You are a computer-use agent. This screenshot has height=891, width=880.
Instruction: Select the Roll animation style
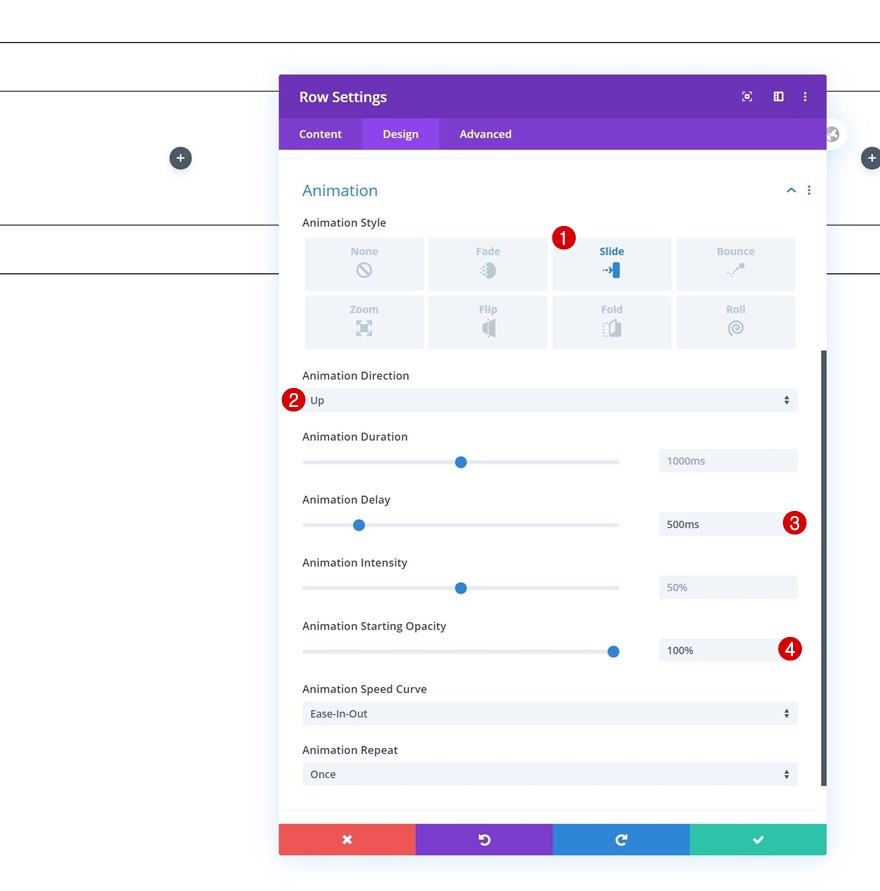click(736, 322)
